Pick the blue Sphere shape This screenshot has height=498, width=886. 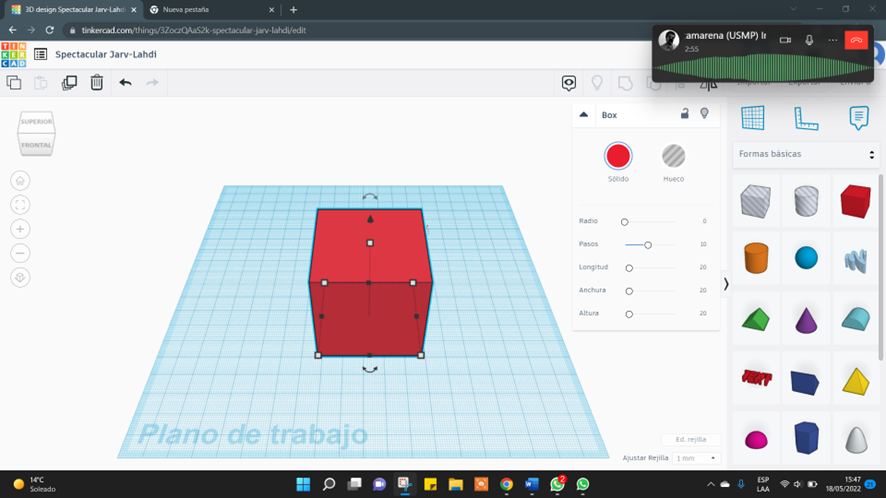806,258
